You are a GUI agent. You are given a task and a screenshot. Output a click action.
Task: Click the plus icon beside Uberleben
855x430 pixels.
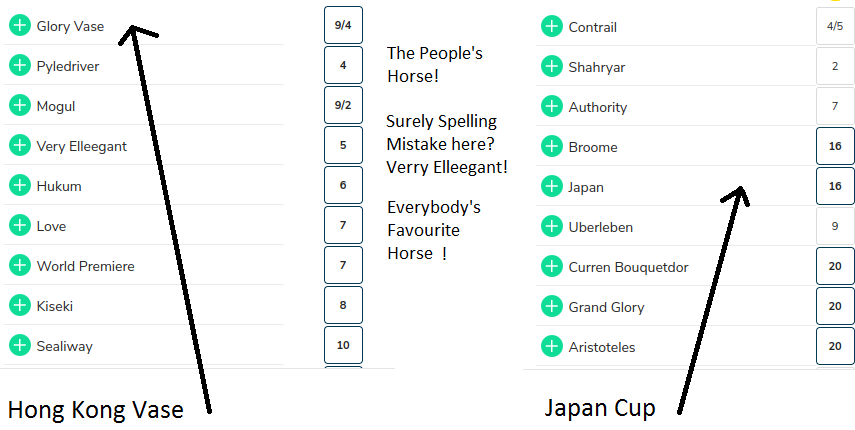tap(552, 227)
